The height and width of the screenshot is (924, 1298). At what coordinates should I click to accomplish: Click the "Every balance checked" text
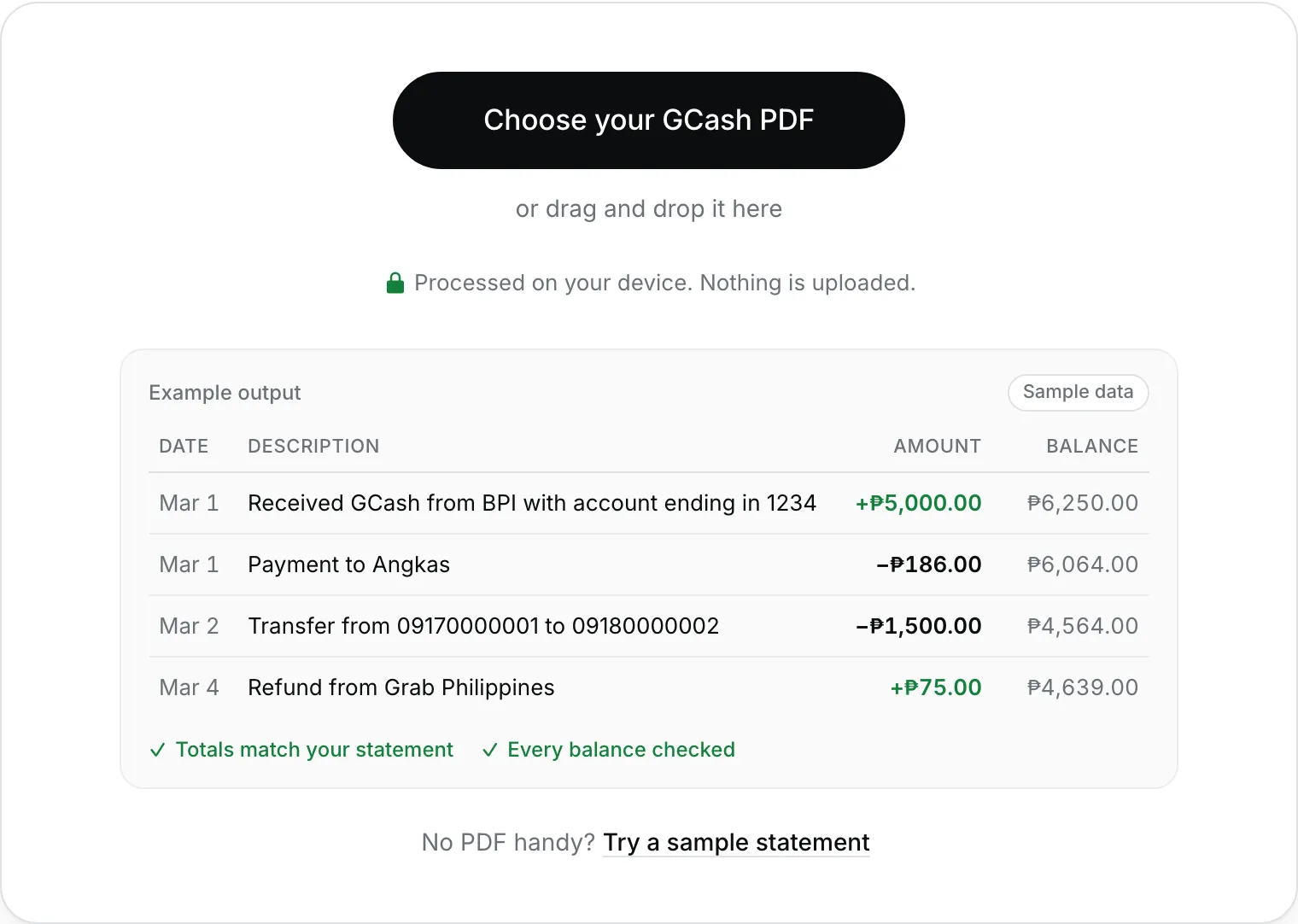pyautogui.click(x=621, y=750)
